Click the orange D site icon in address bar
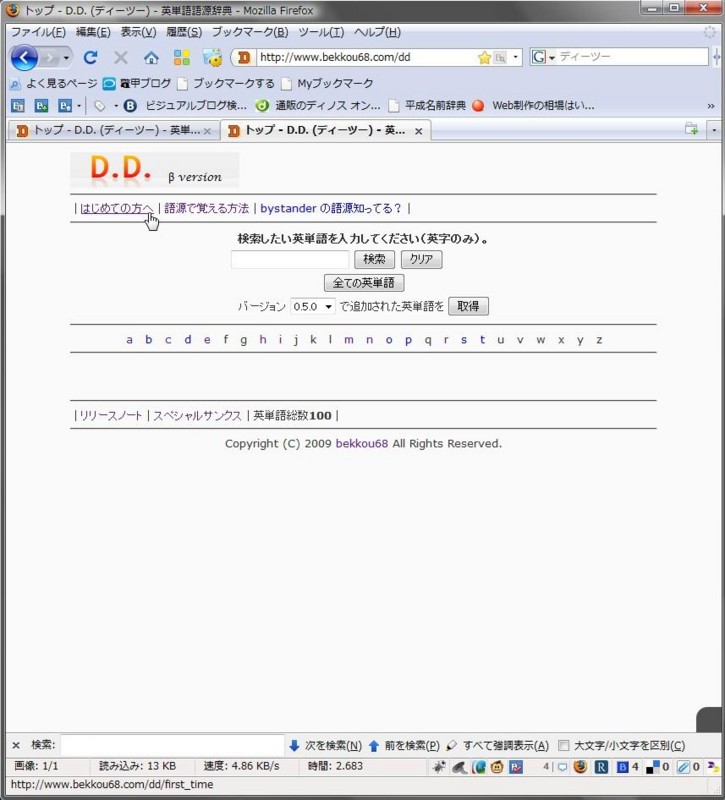The image size is (725, 800). click(244, 57)
